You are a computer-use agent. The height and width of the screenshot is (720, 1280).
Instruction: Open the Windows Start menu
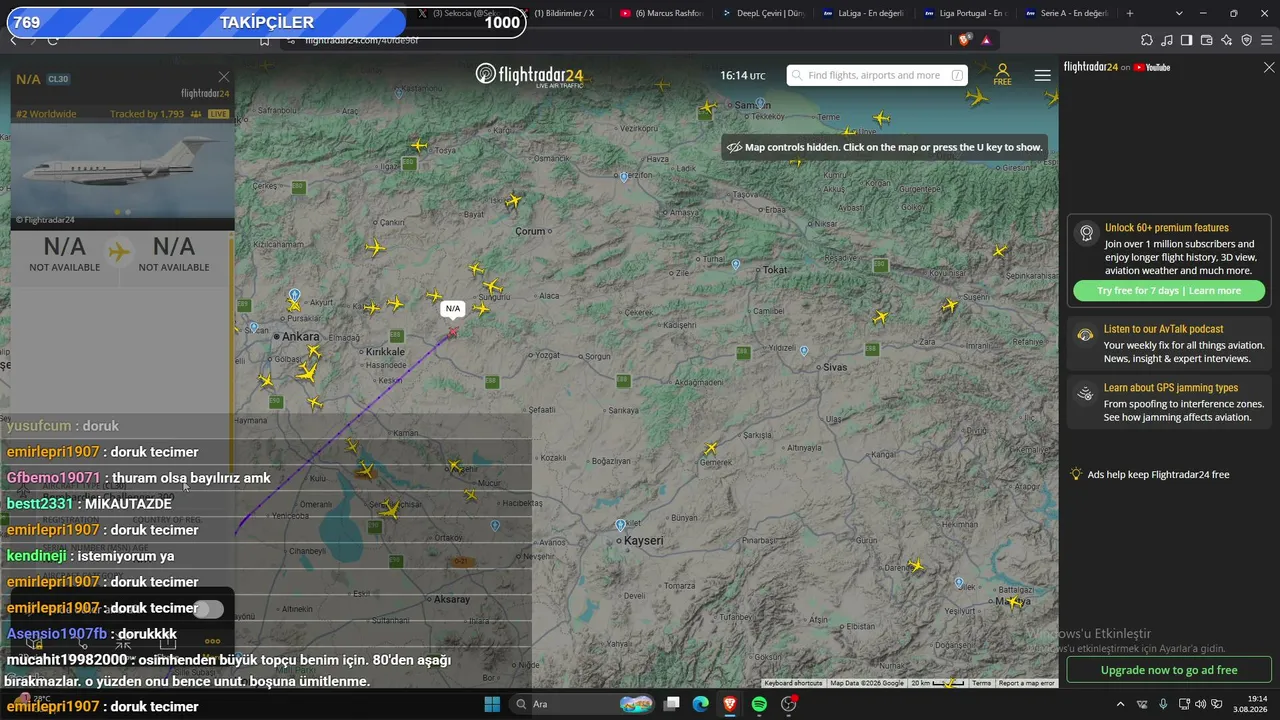tap(492, 704)
